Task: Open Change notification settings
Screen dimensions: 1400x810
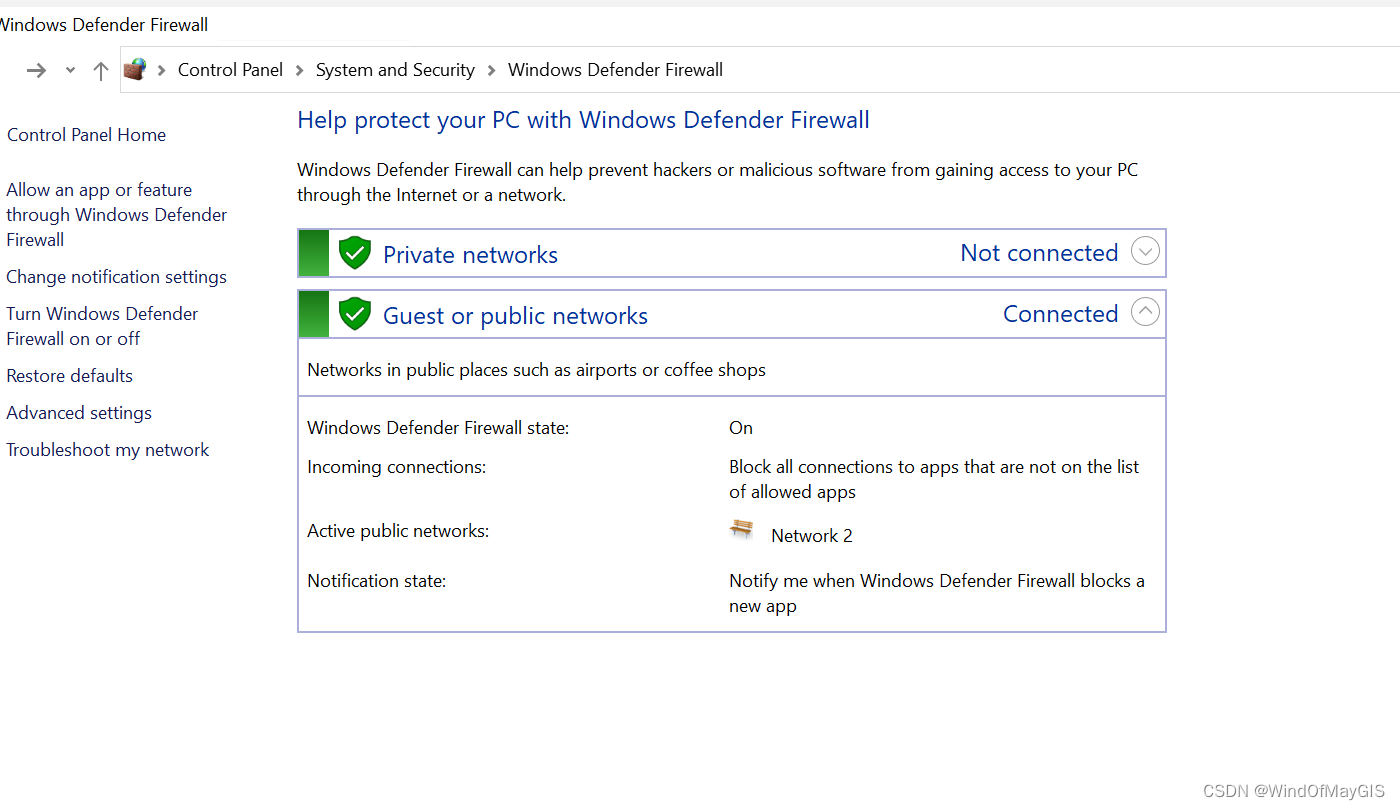Action: (x=116, y=277)
